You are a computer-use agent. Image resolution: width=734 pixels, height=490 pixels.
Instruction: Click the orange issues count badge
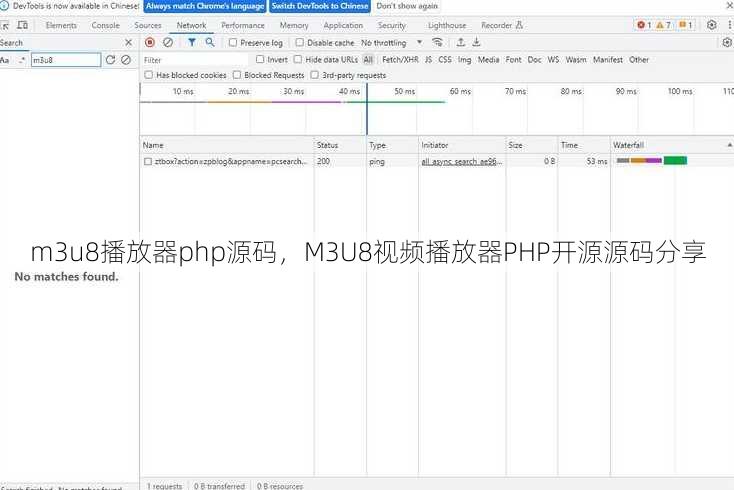point(685,25)
